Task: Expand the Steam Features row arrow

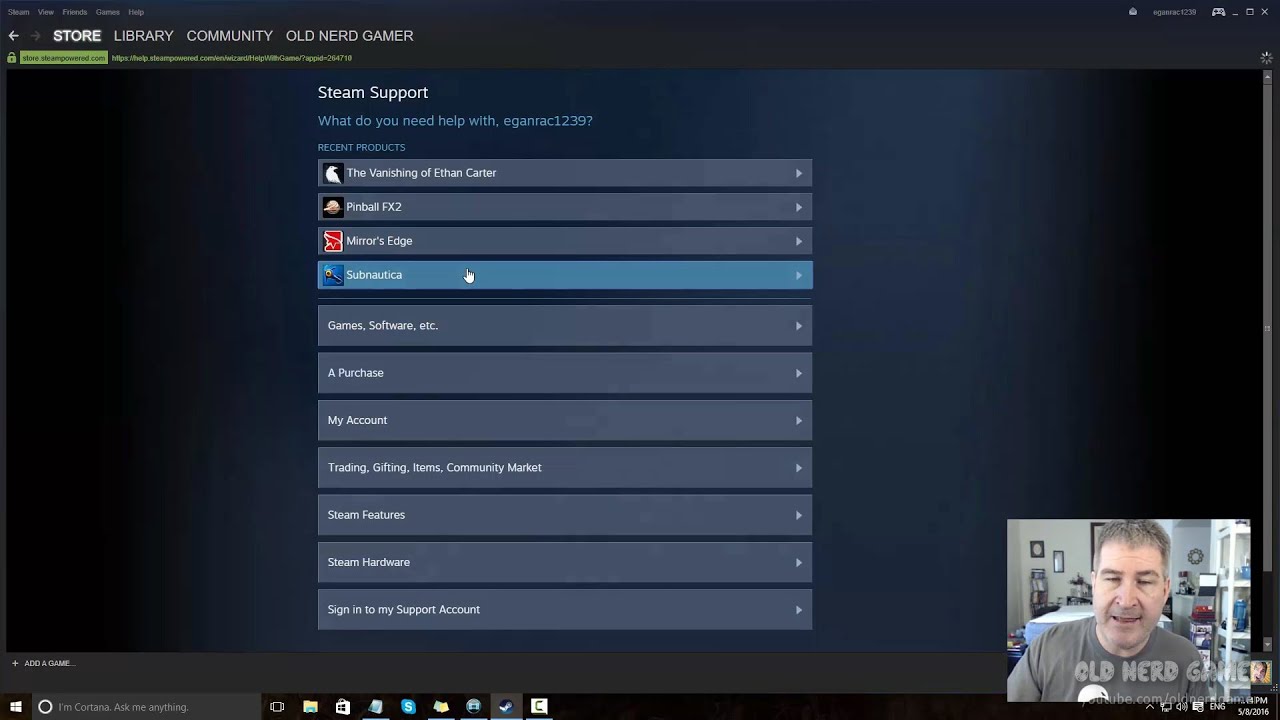Action: 799,515
